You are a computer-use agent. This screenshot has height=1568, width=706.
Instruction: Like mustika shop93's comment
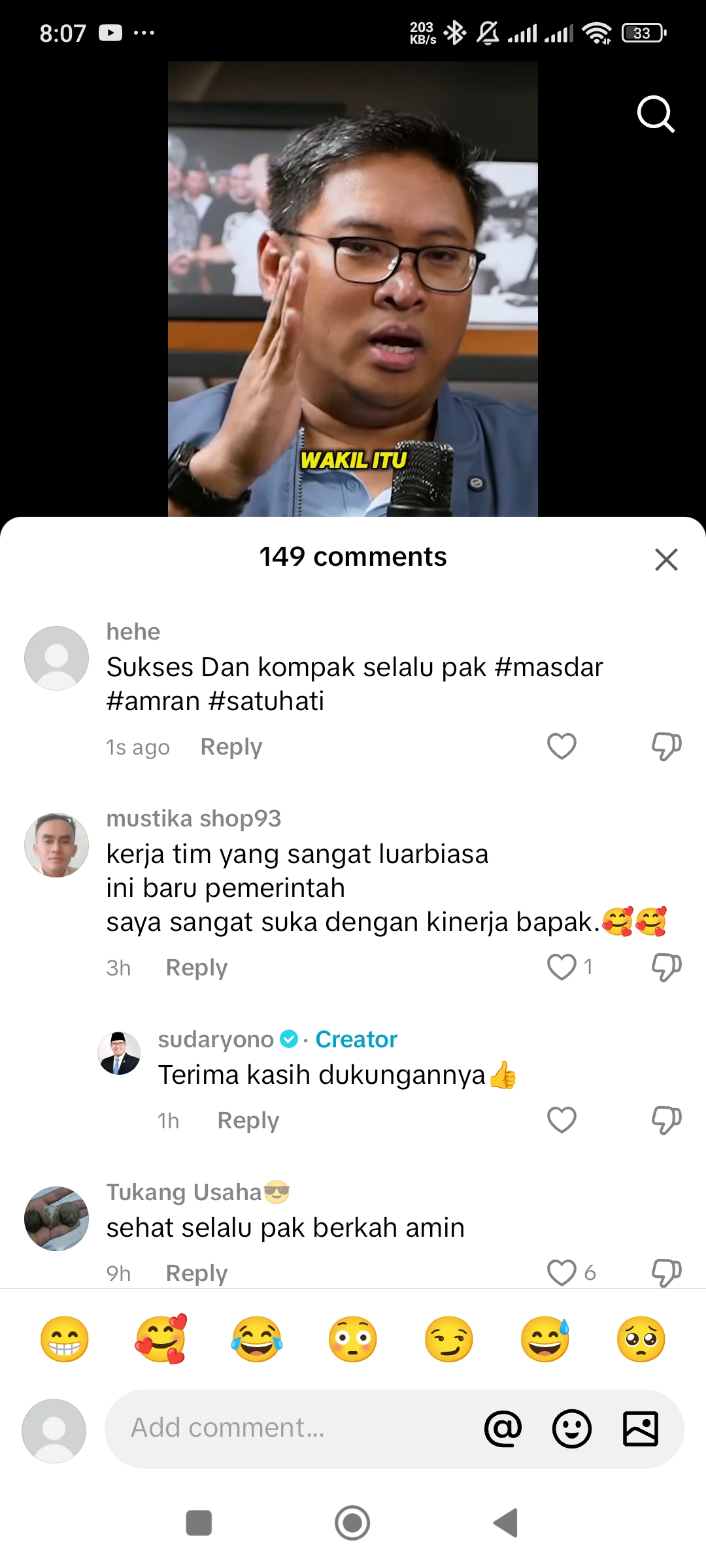pyautogui.click(x=562, y=967)
